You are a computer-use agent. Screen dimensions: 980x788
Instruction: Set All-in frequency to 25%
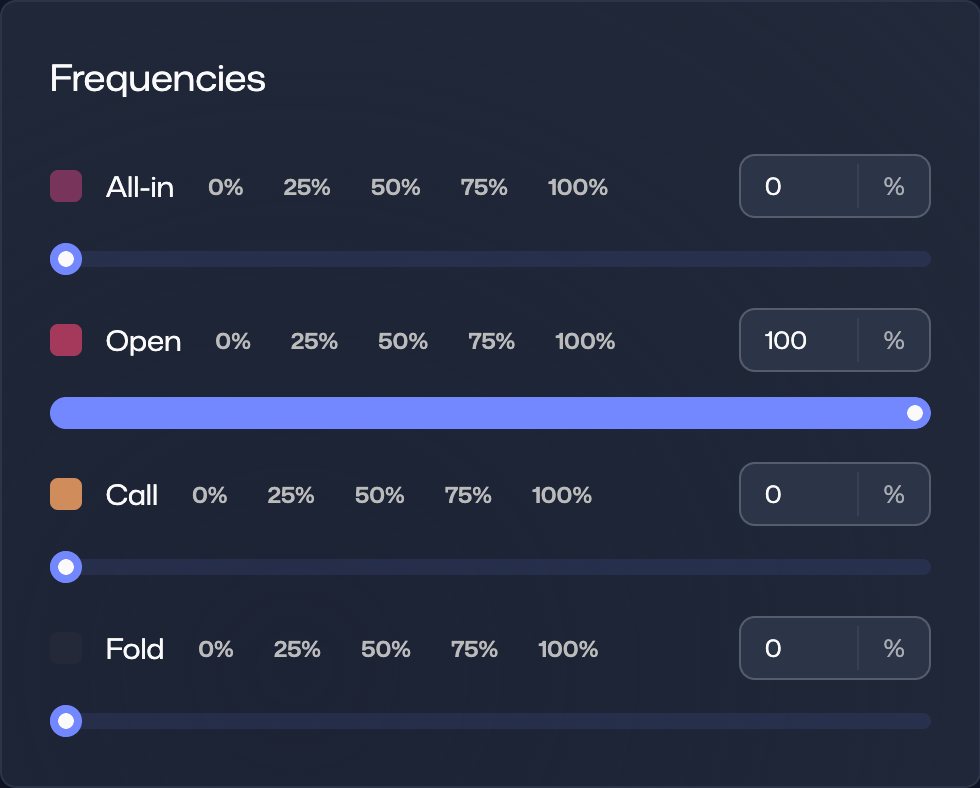(306, 187)
